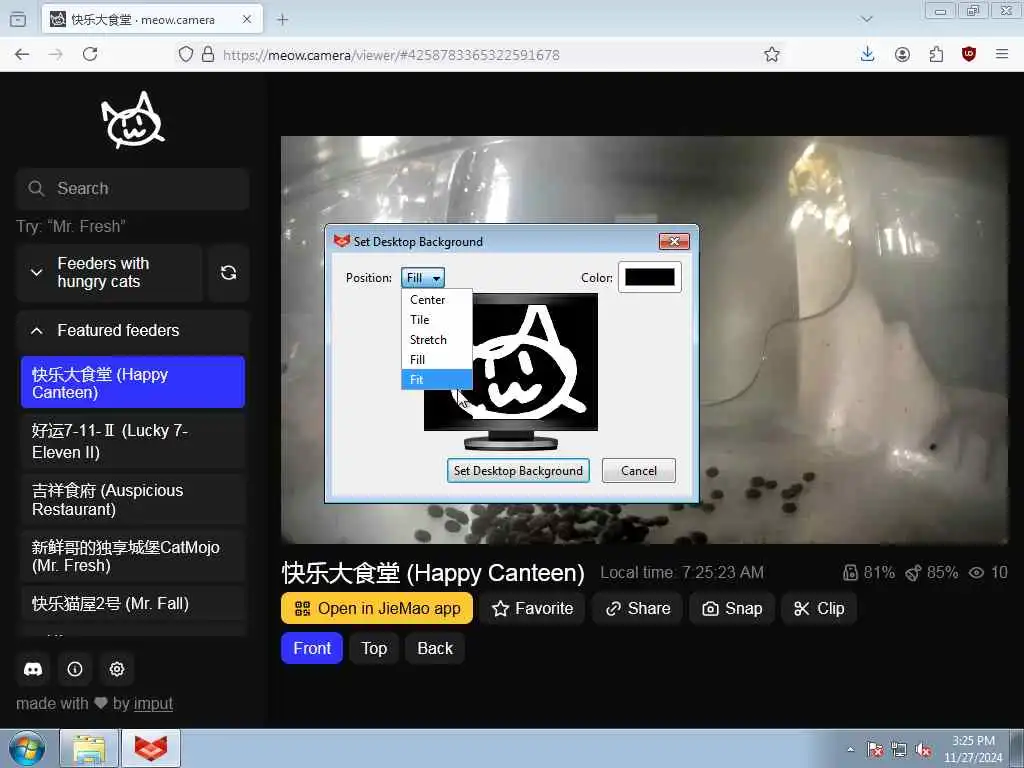Close the meow.camera tab

pos(247,20)
